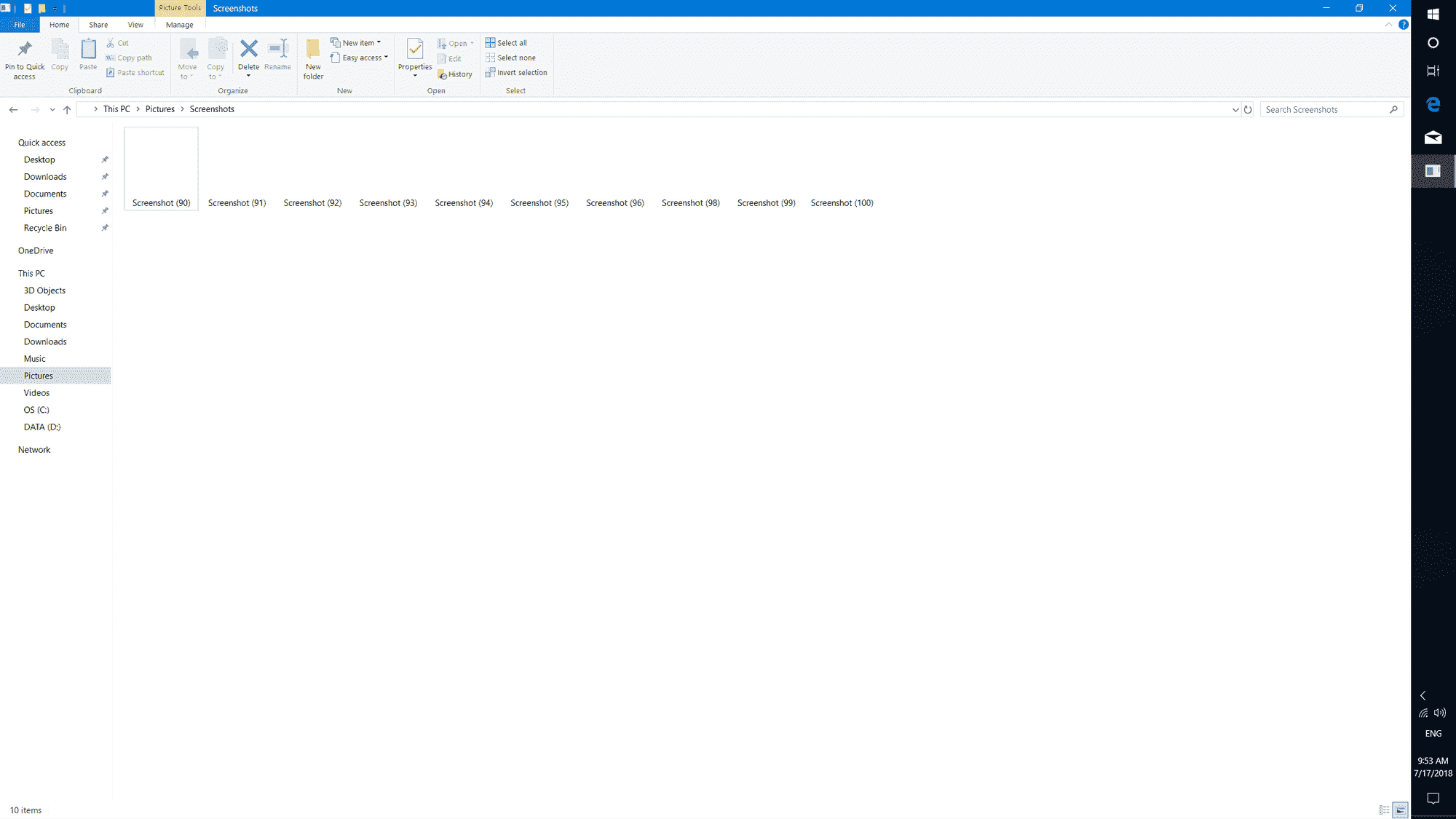Refresh the Screenshots folder view
Viewport: 1456px width, 819px height.
tap(1248, 109)
